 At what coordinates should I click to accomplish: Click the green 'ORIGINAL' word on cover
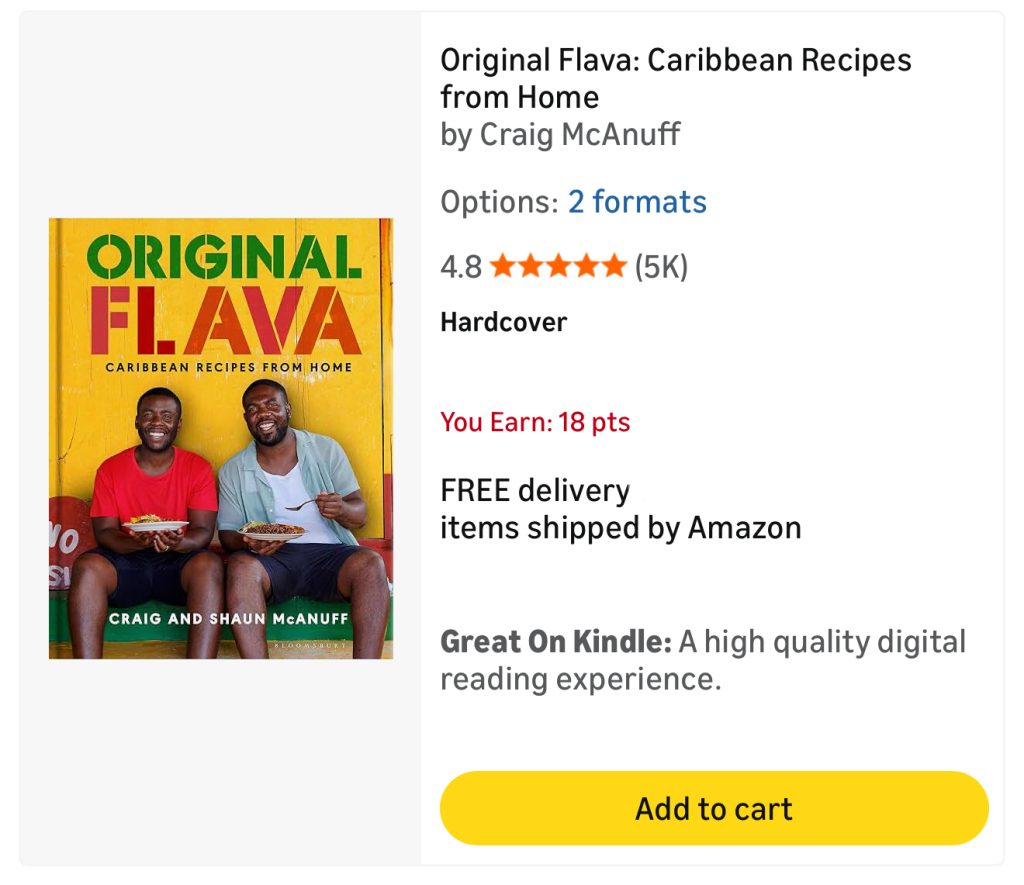coord(223,257)
